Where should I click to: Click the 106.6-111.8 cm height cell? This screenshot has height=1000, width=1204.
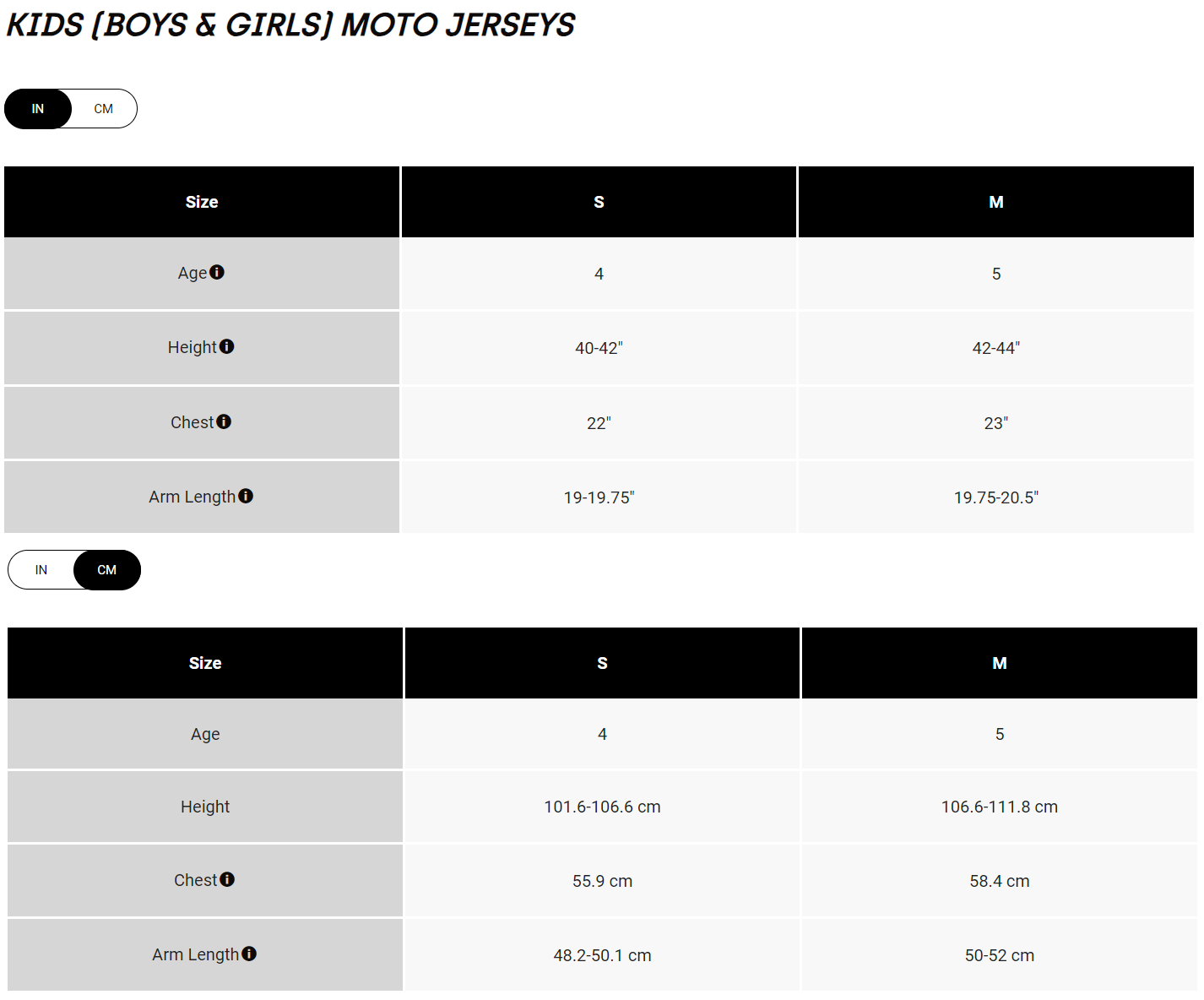pyautogui.click(x=1000, y=807)
